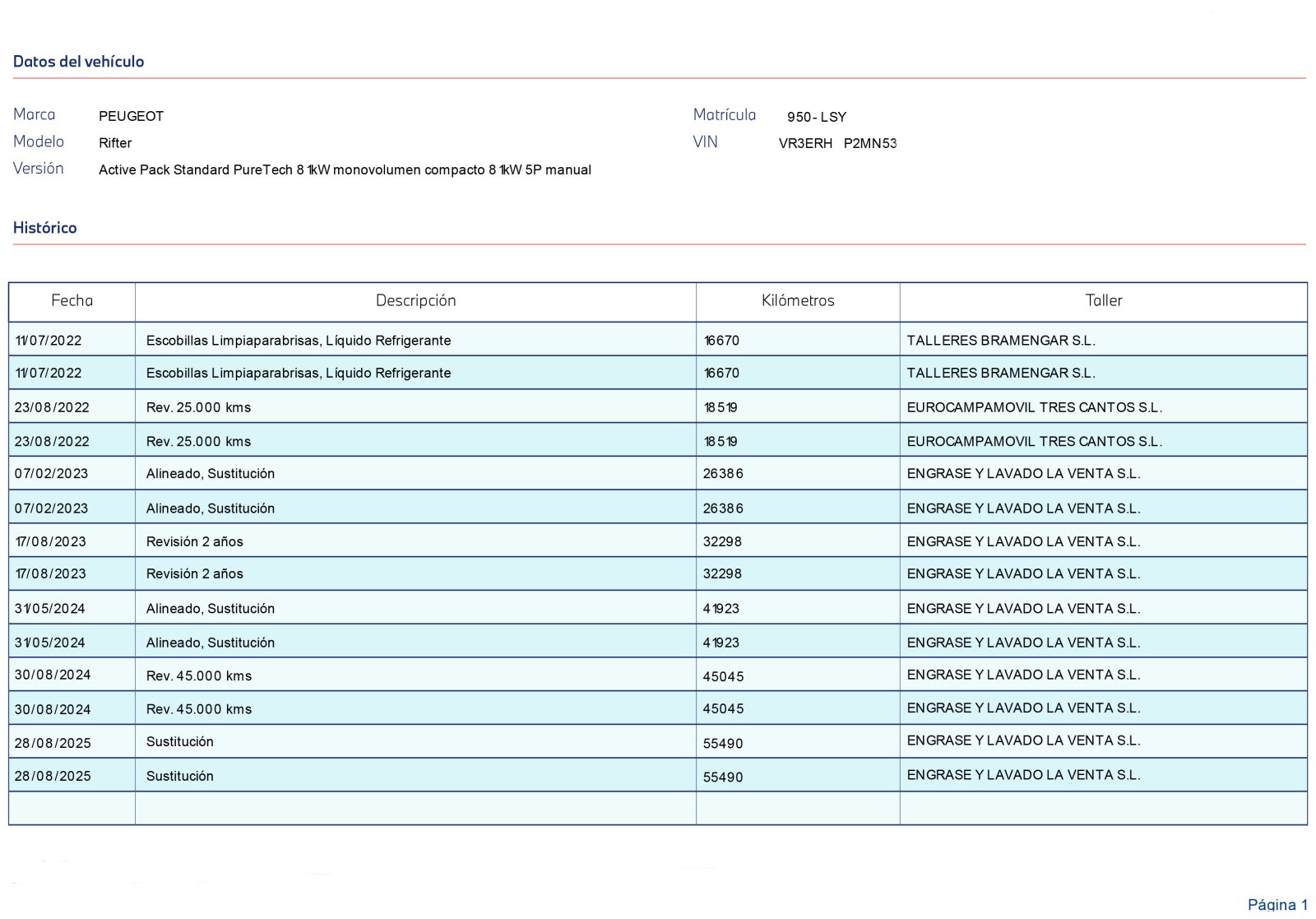Image resolution: width=1316 pixels, height=919 pixels.
Task: Click the Matrícula field label
Action: tap(724, 115)
